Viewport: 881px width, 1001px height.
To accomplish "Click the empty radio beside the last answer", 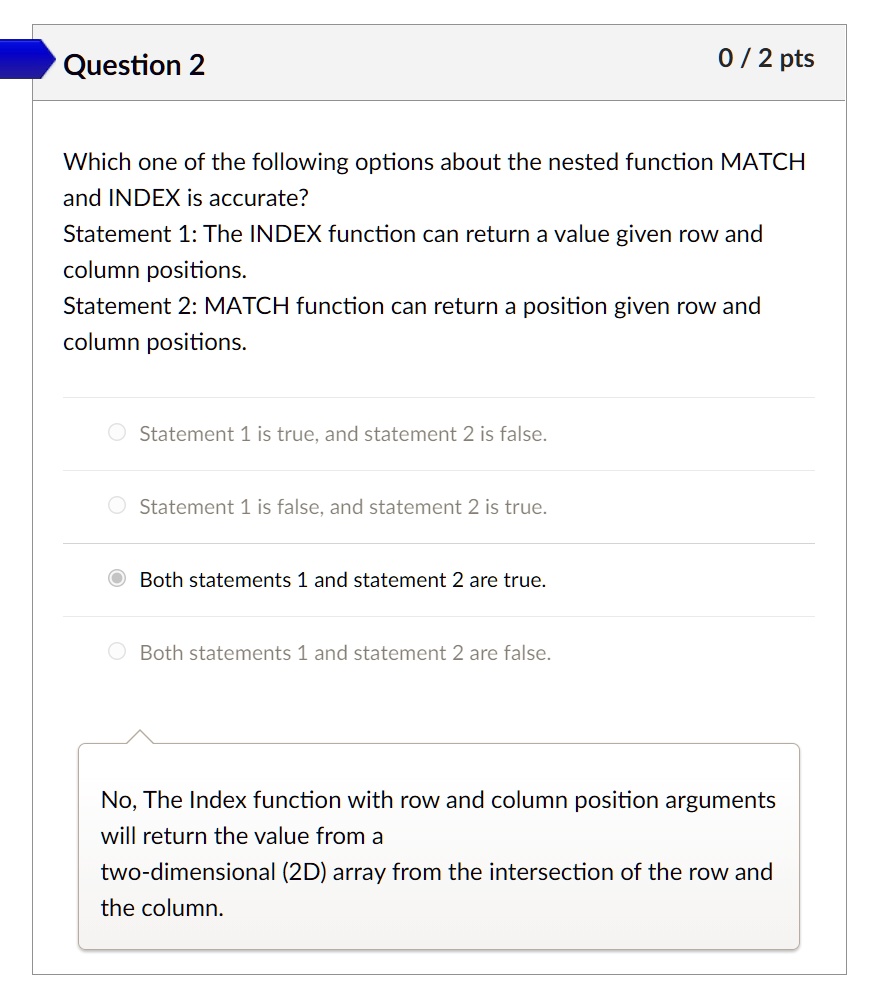I will (x=116, y=652).
